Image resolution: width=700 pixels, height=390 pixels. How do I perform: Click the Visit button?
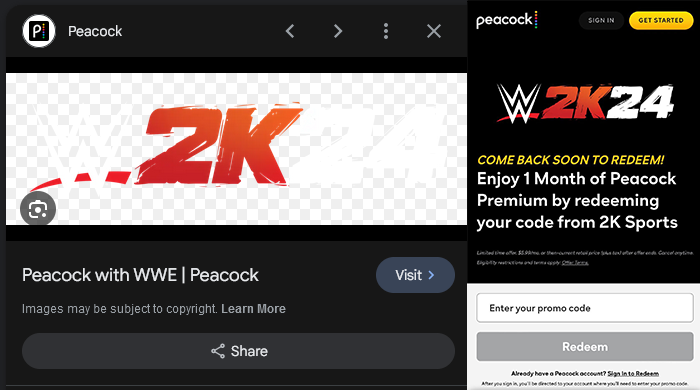click(x=415, y=275)
